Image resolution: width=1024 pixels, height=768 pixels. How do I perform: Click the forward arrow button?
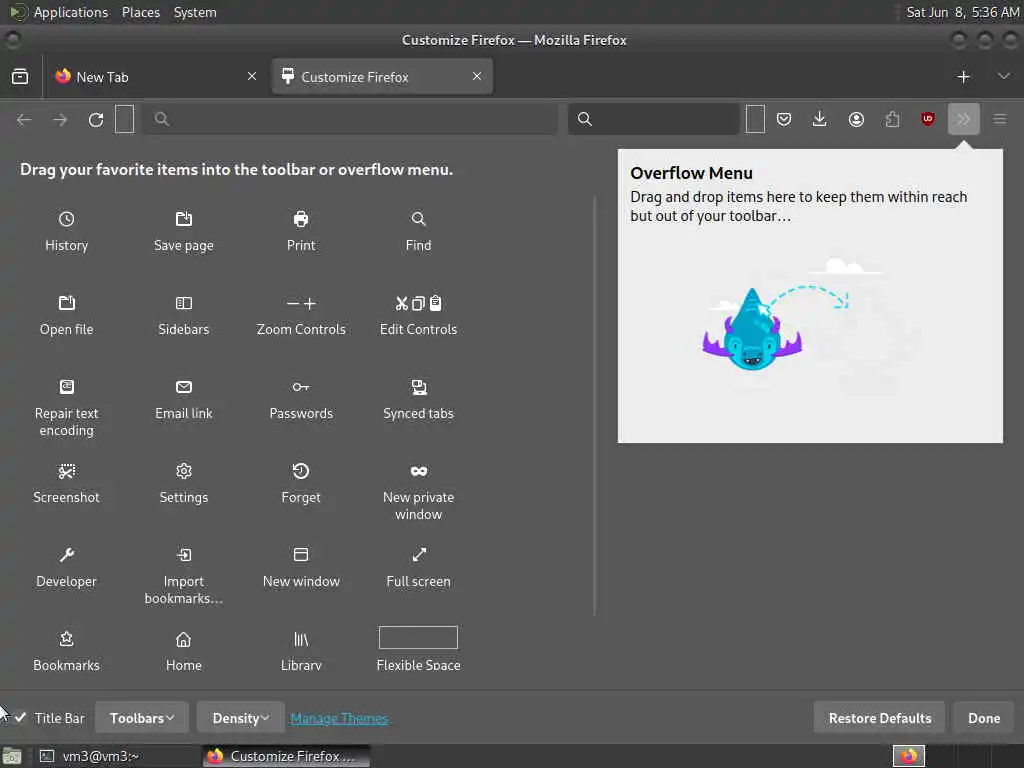pos(60,120)
